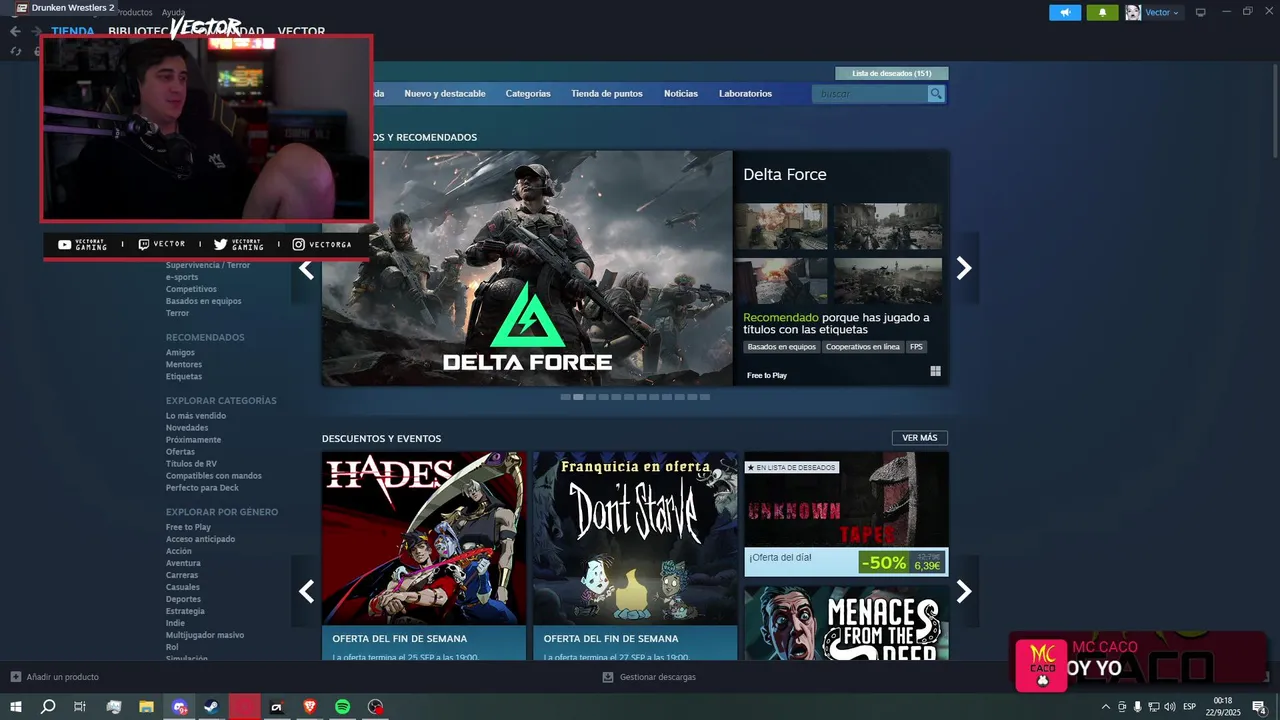
Task: Click 'Competitivos' sidebar link
Action: click(191, 289)
